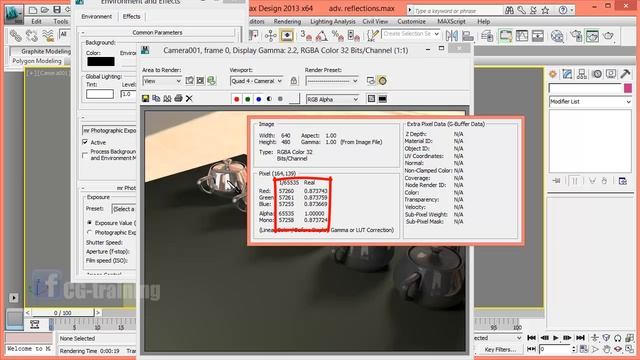This screenshot has width=640, height=360.
Task: Open the RGB Alpha channel dropdown
Action: (333, 99)
